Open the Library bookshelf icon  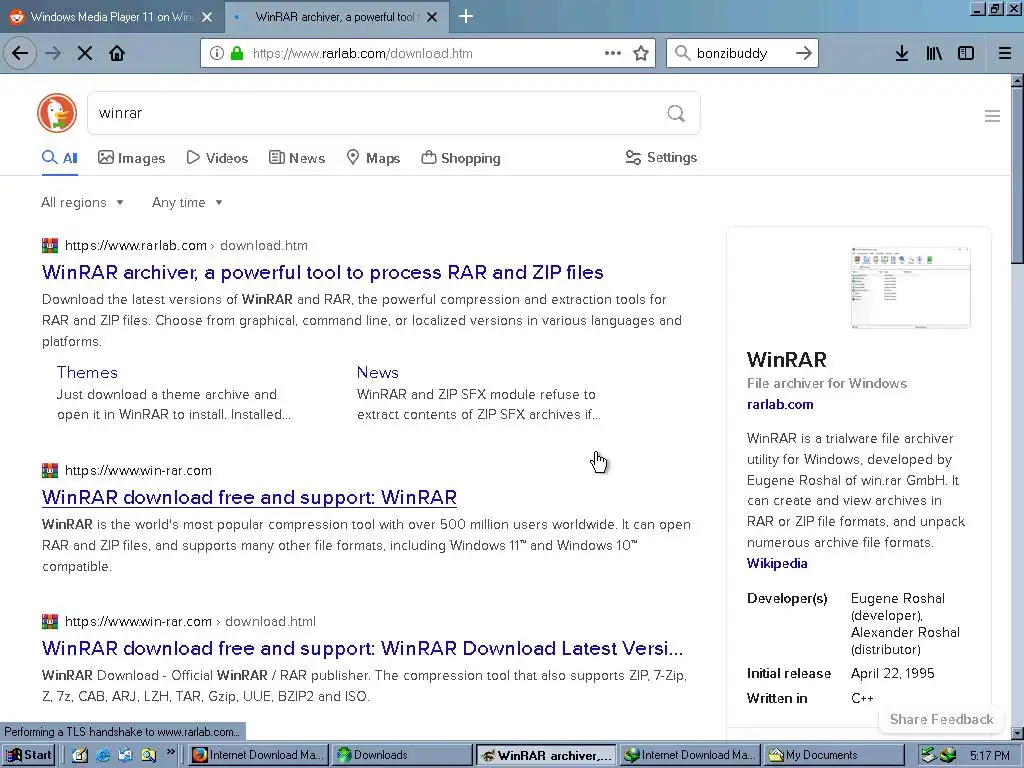(934, 54)
